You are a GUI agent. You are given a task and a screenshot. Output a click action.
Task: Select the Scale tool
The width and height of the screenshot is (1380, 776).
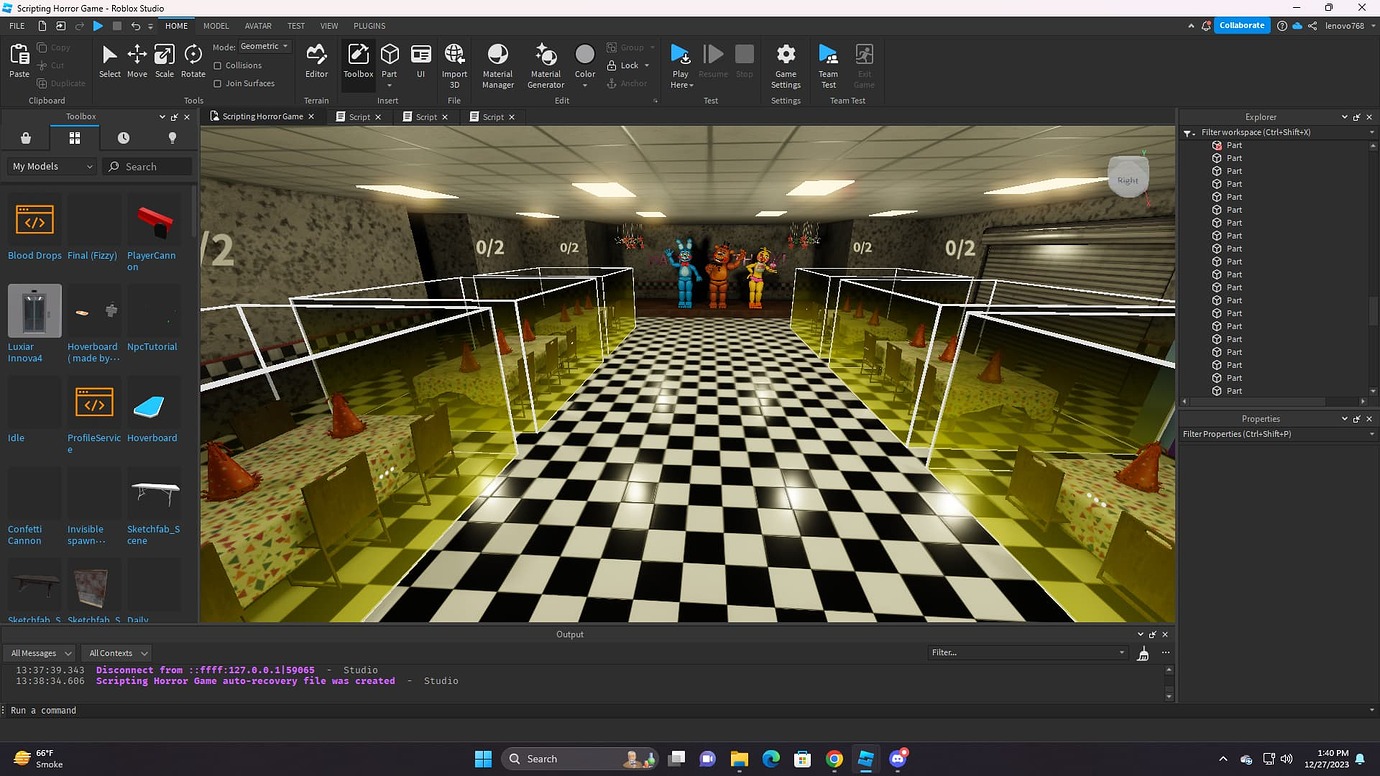pos(163,60)
